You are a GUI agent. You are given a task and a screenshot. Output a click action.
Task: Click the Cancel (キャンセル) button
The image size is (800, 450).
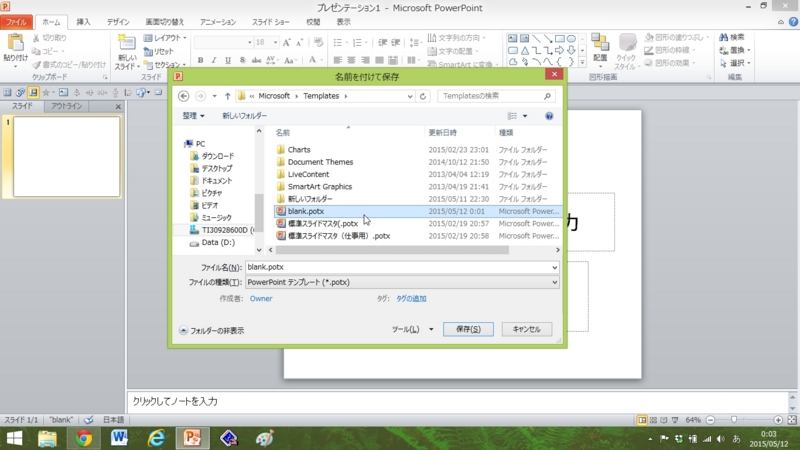pos(527,329)
